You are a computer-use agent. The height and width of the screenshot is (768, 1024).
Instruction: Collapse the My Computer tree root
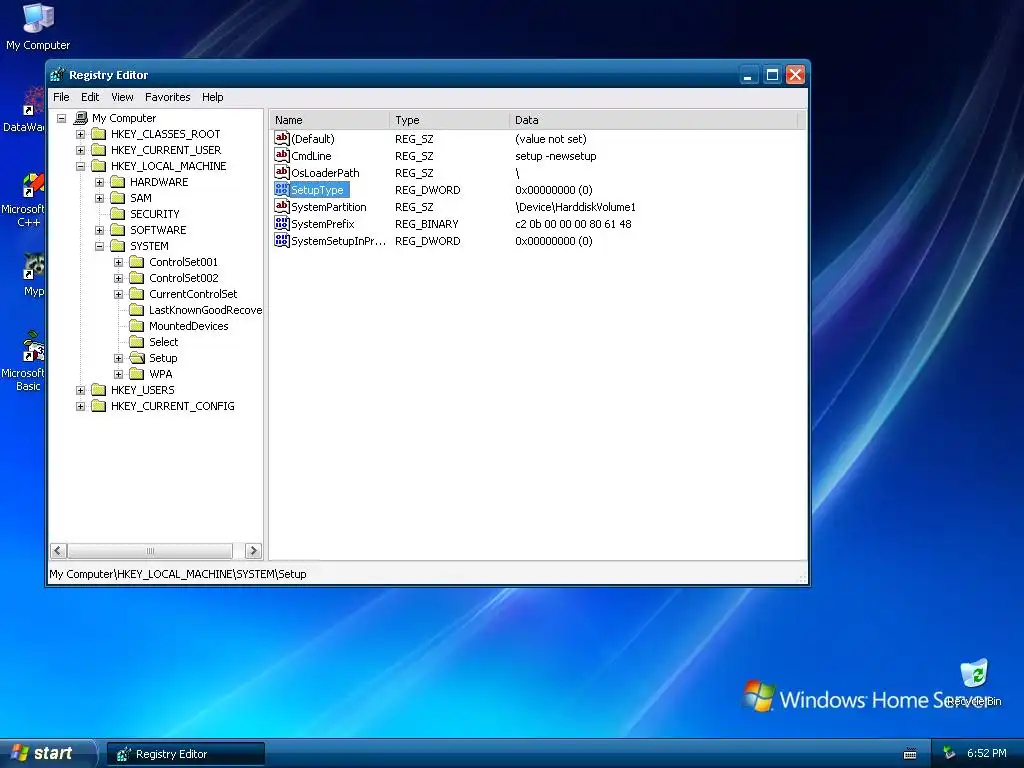(61, 118)
